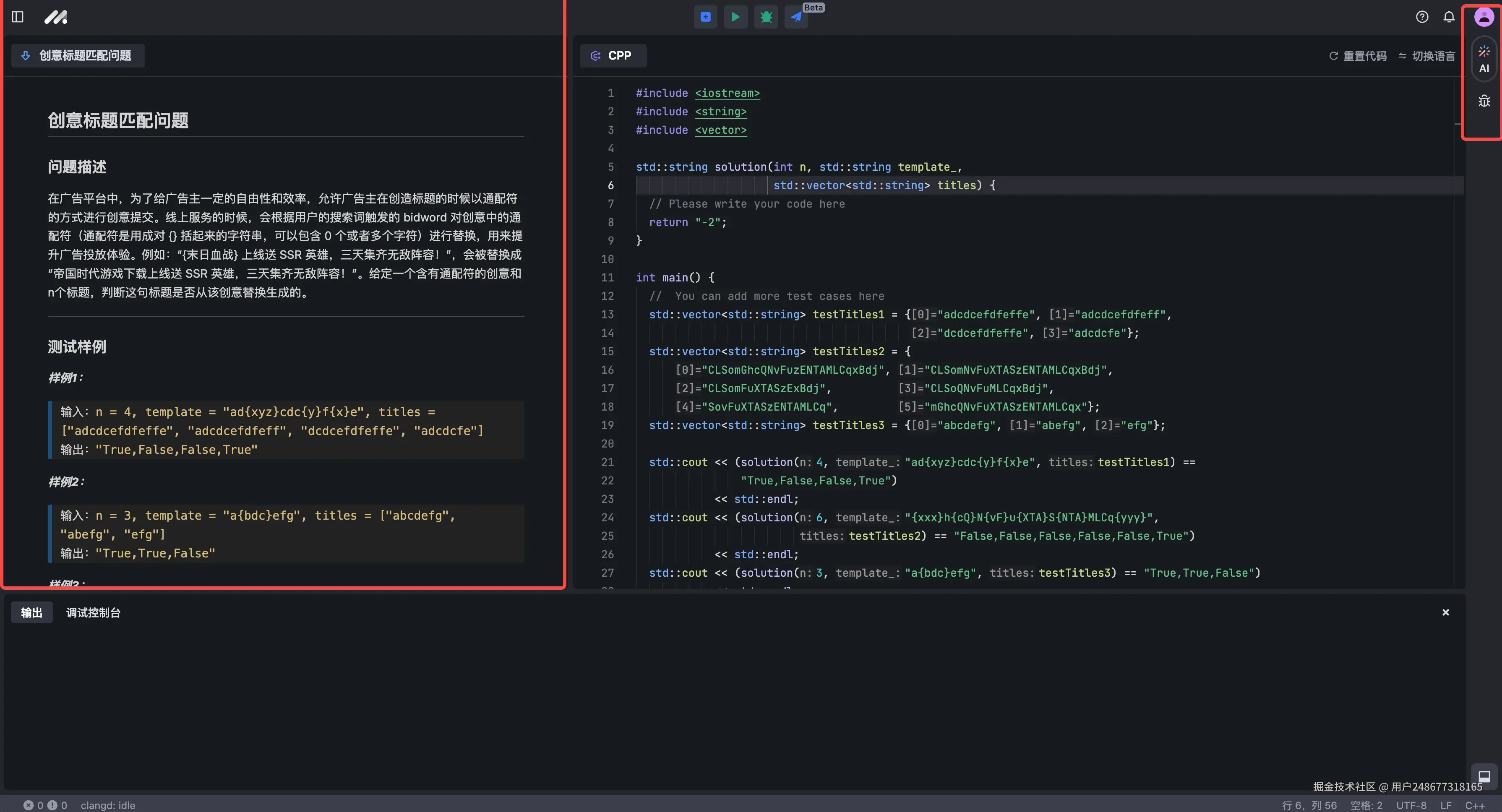
Task: Select the 输出 output tab
Action: (x=31, y=613)
